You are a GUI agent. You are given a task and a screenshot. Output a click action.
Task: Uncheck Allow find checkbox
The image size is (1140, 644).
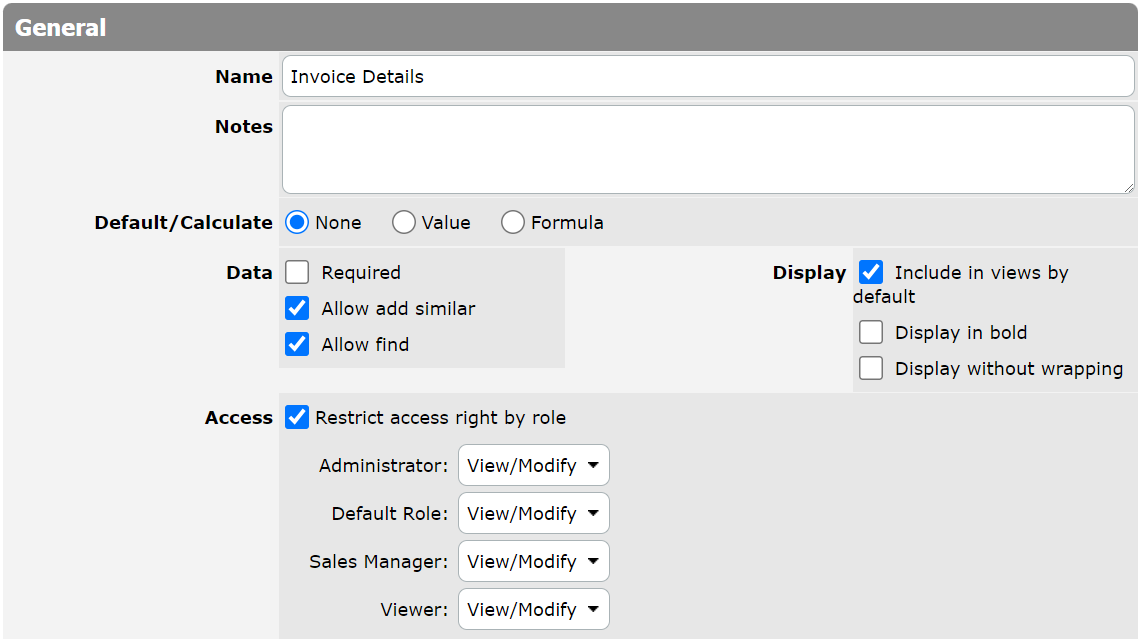(x=297, y=345)
